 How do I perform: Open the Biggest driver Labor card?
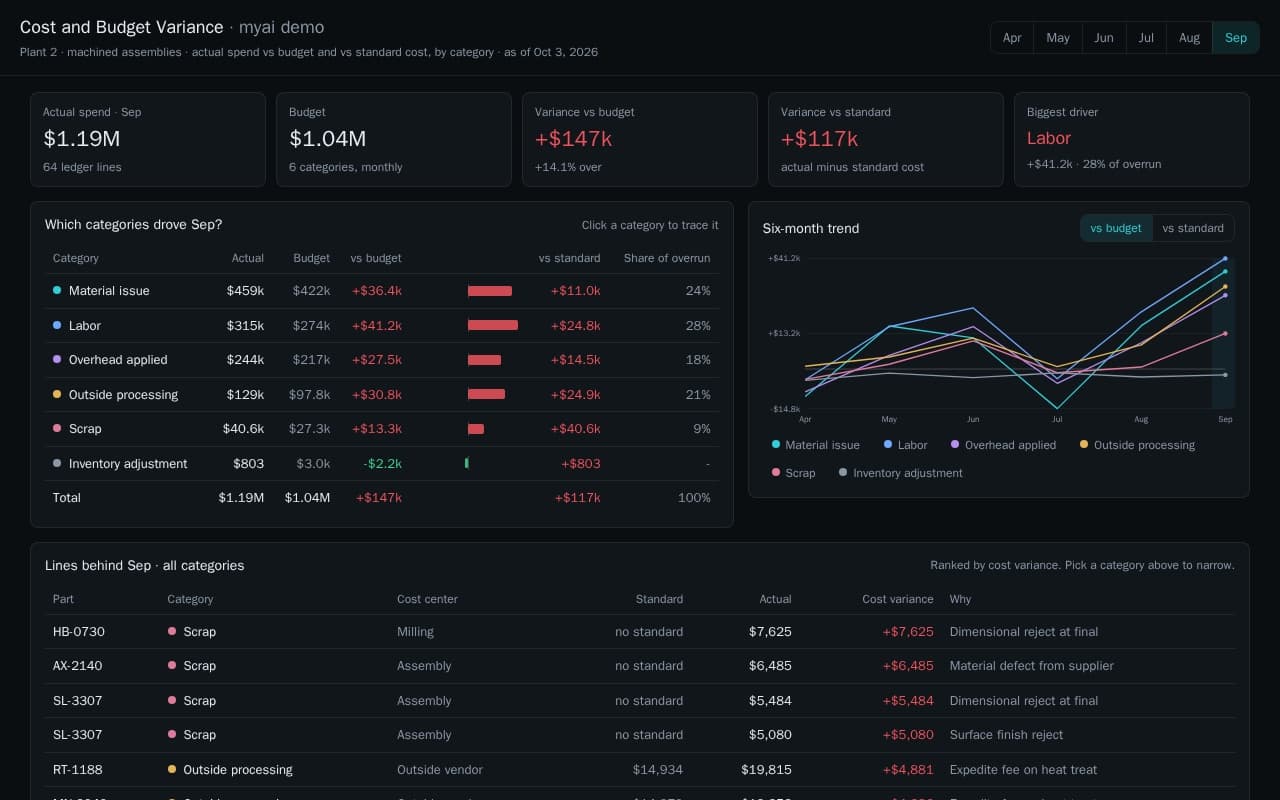tap(1132, 140)
